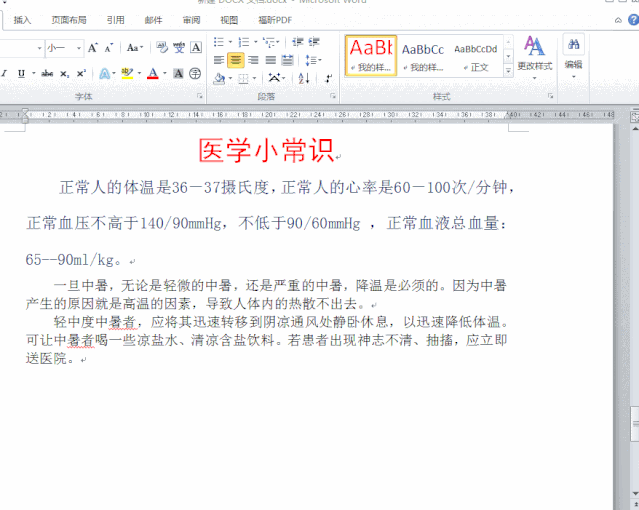639x510 pixels.
Task: Apply numbered list
Action: click(244, 42)
